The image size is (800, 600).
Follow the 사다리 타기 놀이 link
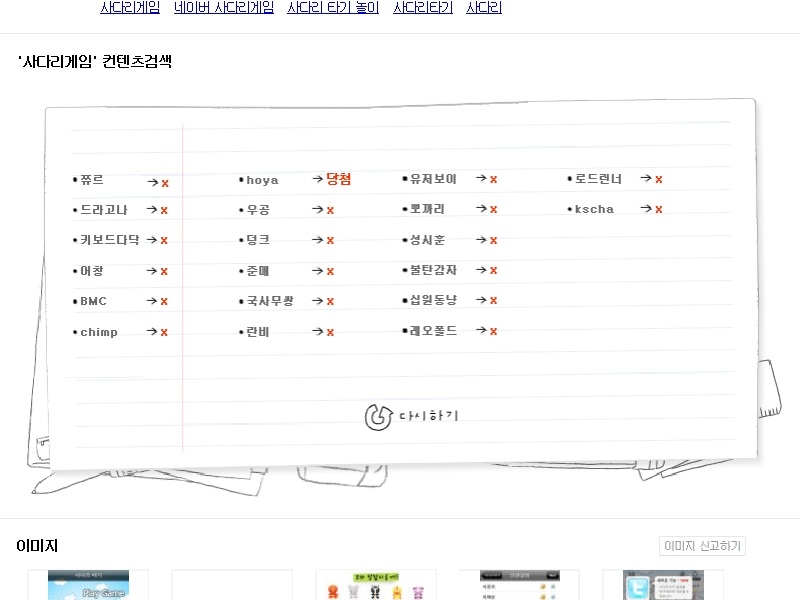[333, 7]
